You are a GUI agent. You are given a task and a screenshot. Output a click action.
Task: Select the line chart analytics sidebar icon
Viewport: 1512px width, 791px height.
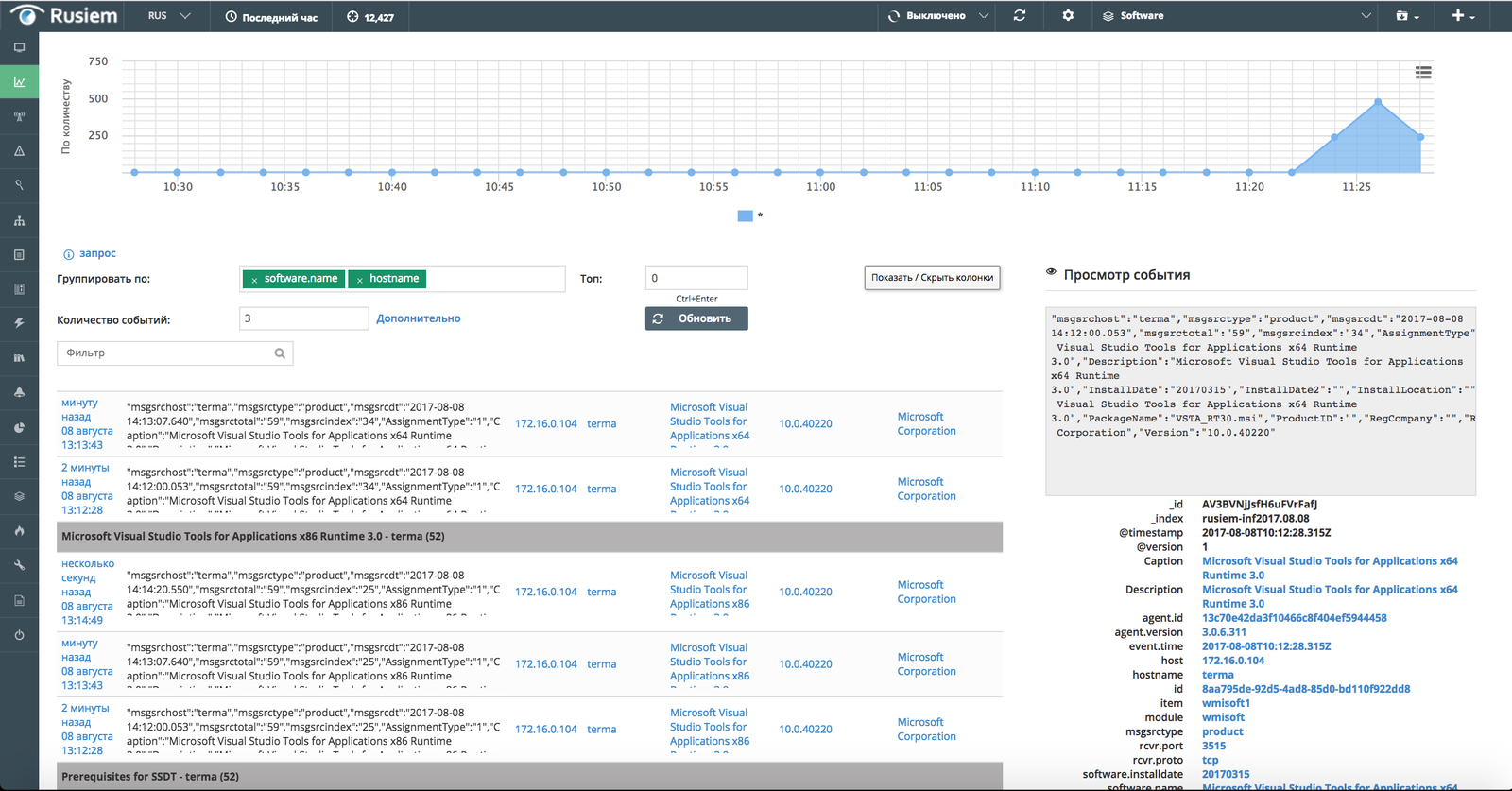[x=19, y=82]
